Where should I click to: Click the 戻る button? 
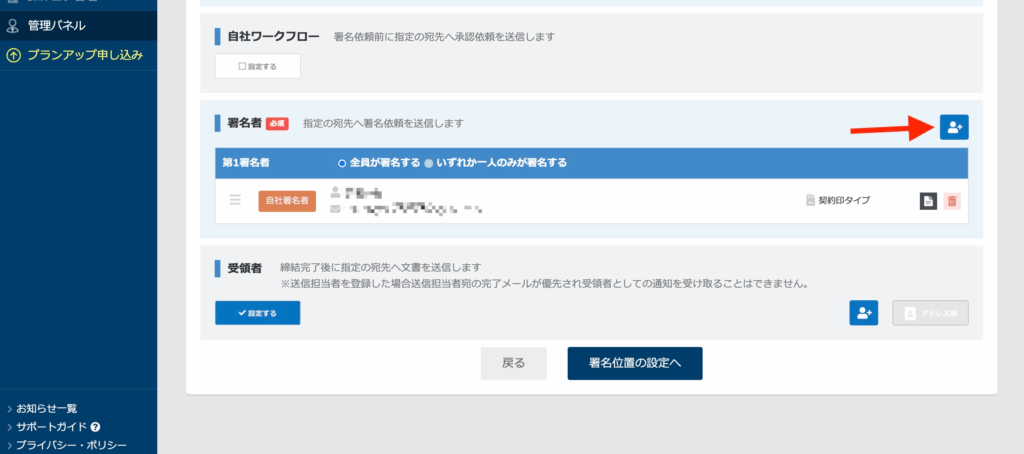point(513,363)
